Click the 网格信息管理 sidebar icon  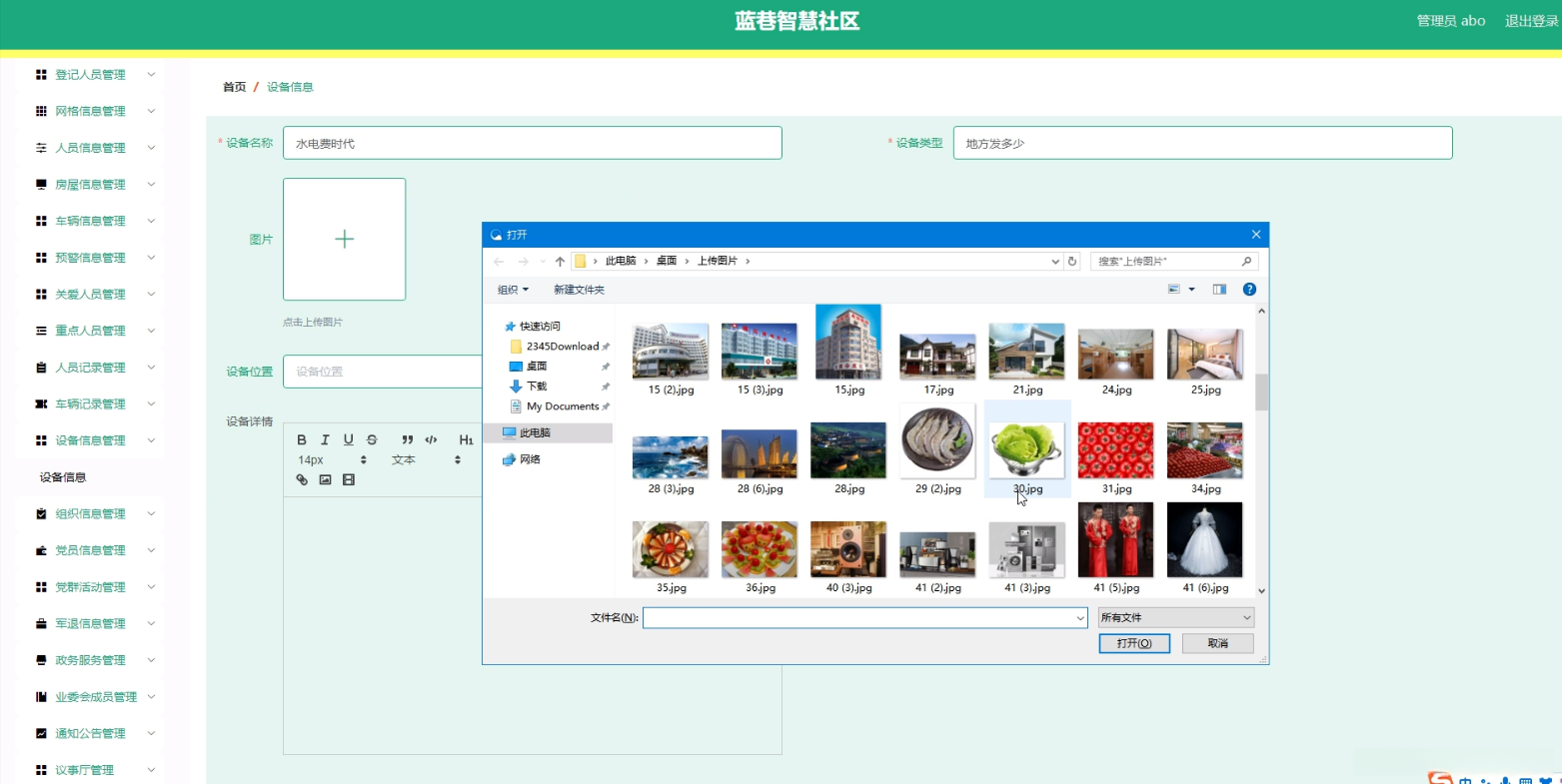41,111
